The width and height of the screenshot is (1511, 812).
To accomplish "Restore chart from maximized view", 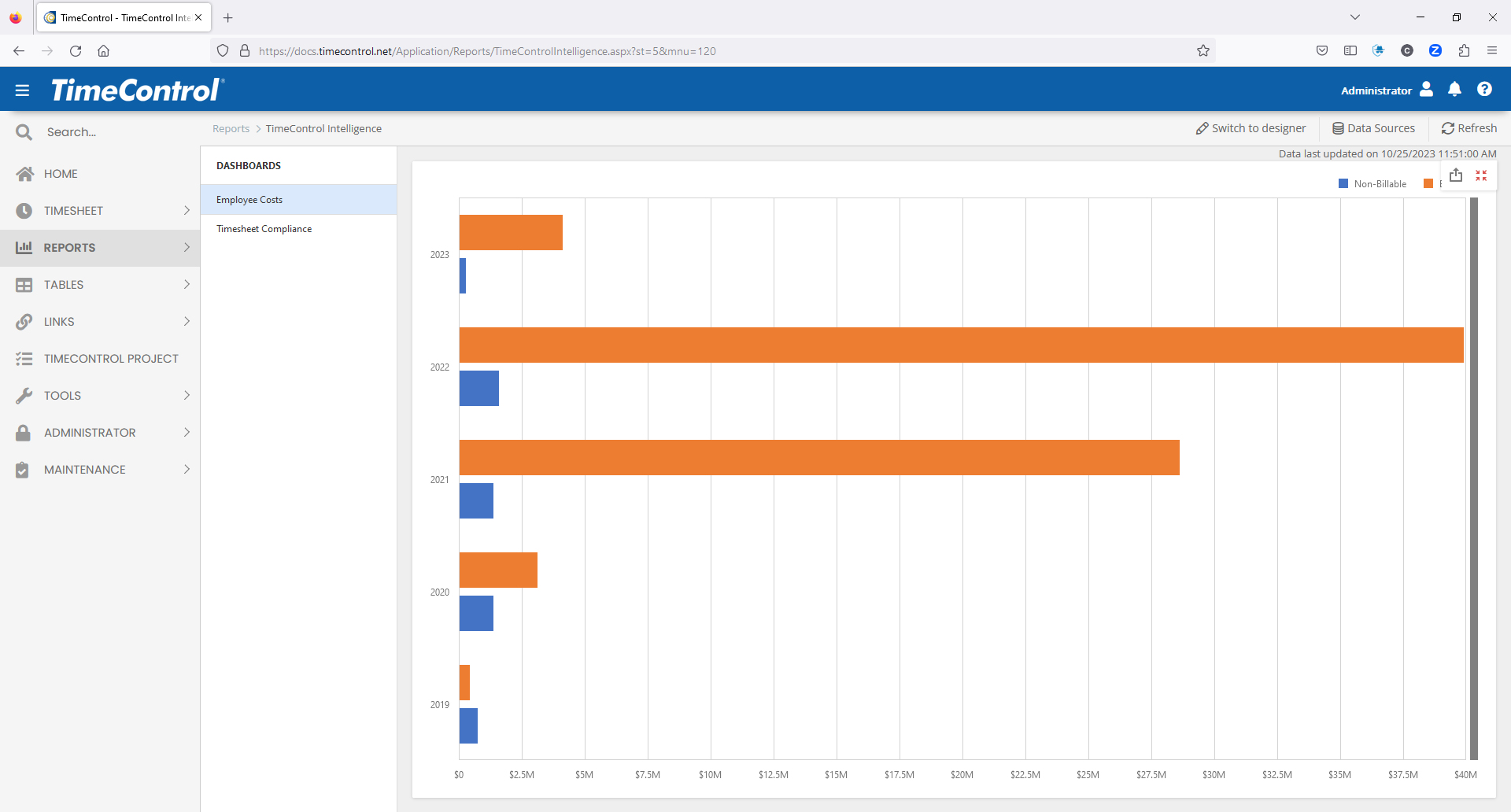I will coord(1481,175).
